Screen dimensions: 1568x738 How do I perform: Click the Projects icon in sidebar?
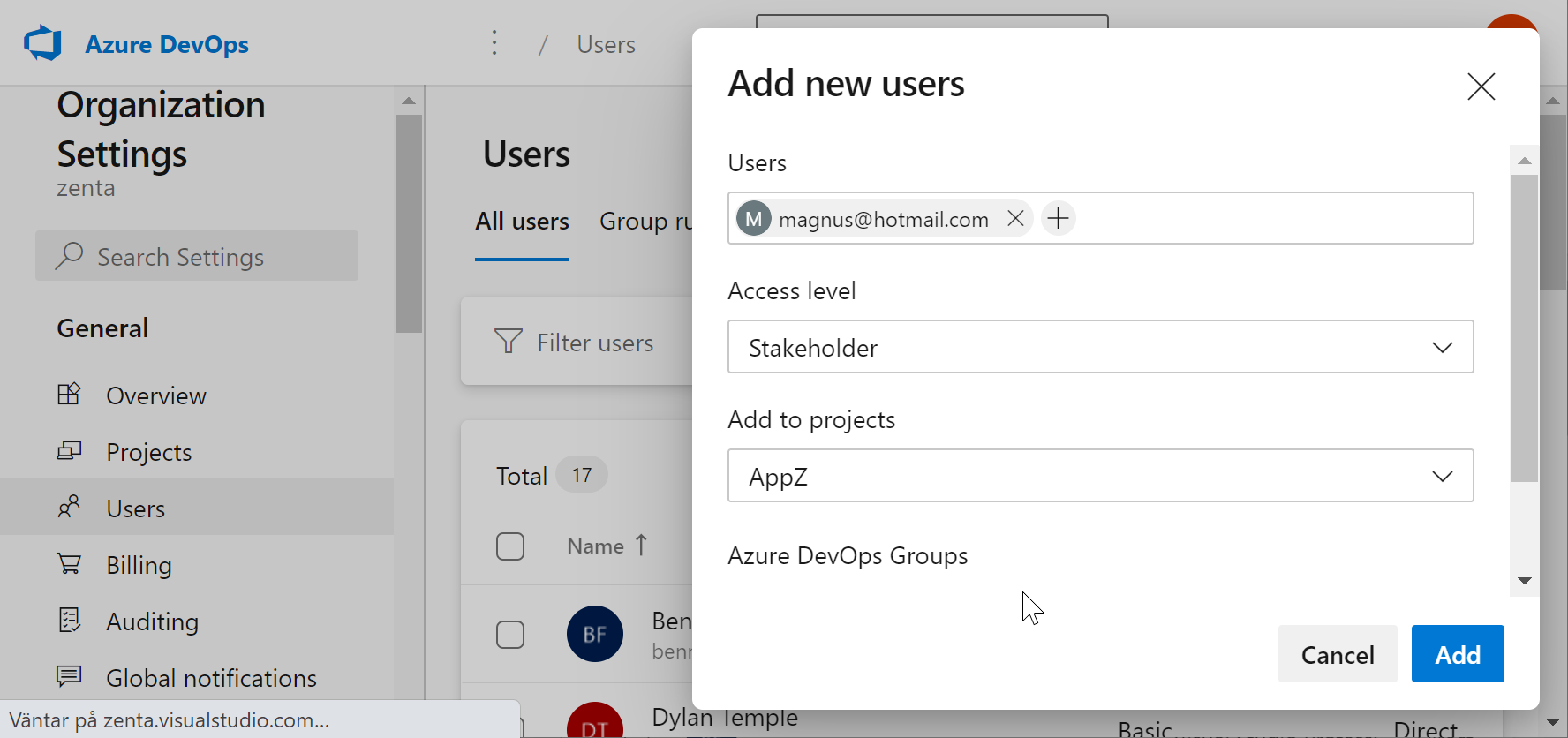[69, 451]
